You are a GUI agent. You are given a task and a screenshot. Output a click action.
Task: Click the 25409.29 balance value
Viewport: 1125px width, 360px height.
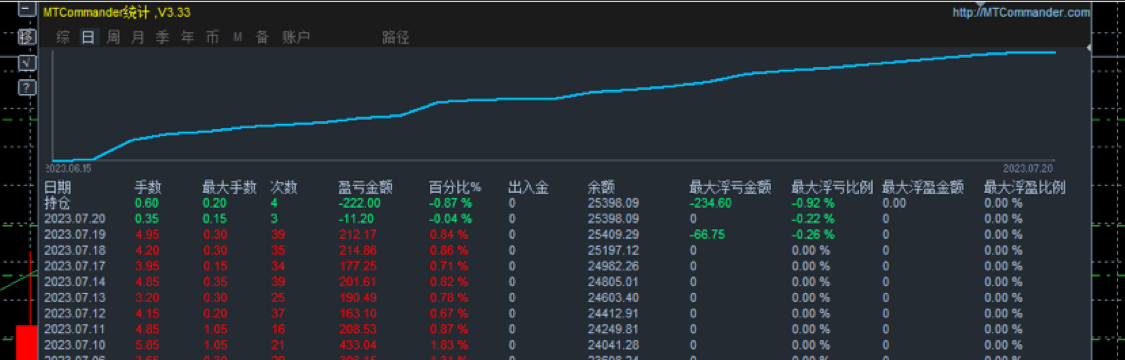coord(613,235)
